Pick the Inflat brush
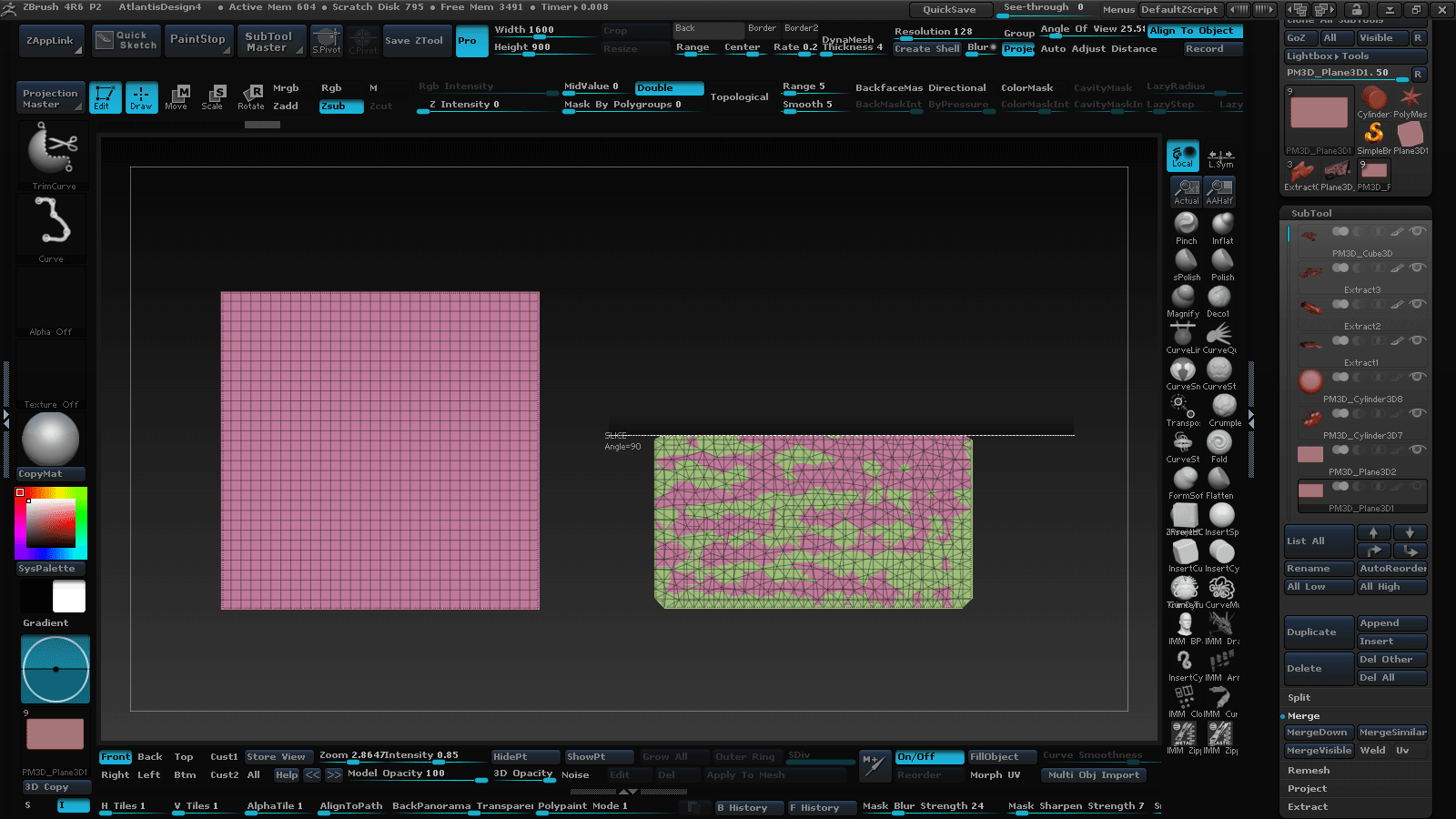This screenshot has height=819, width=1456. 1222,226
